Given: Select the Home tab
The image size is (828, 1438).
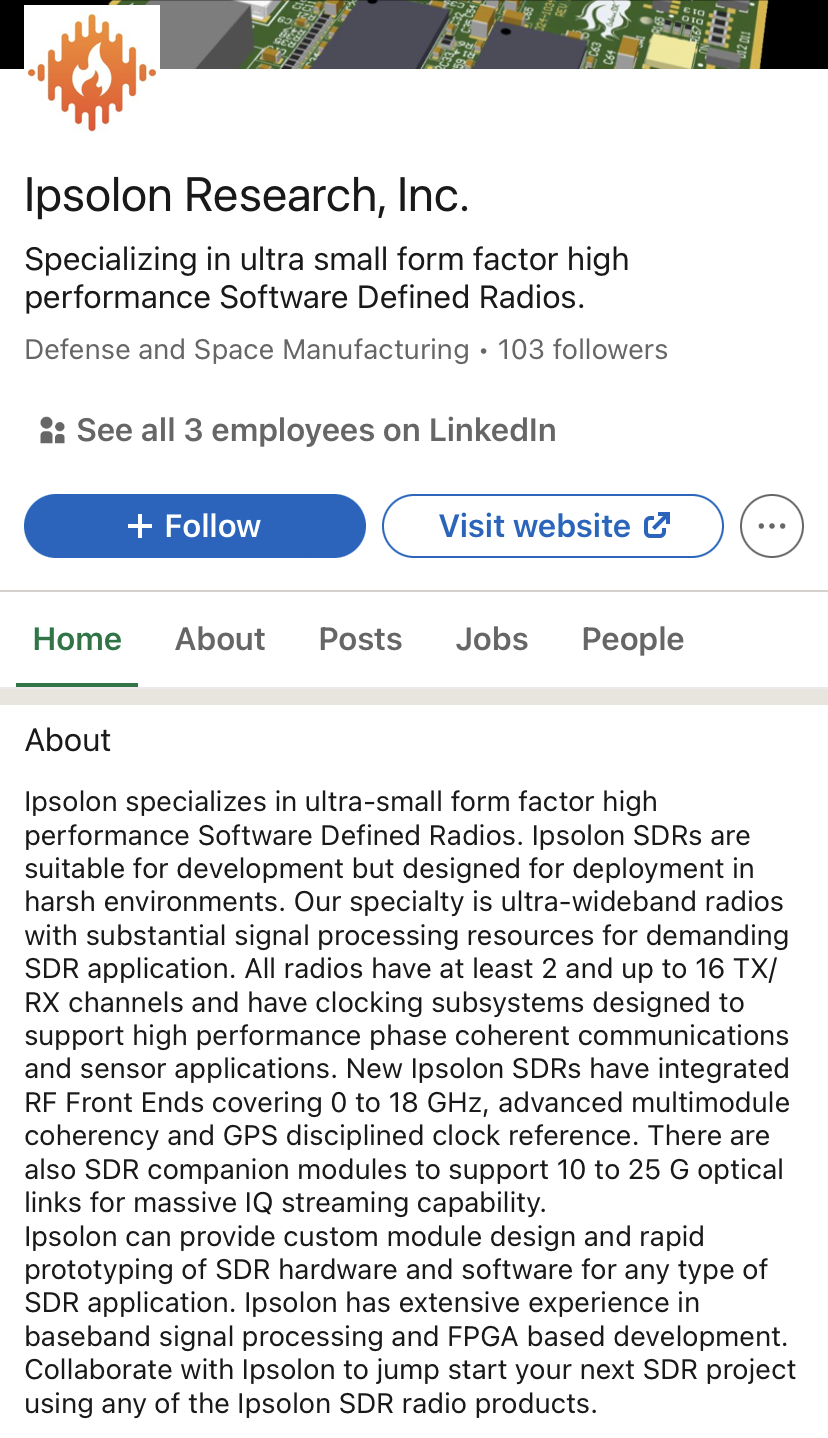Looking at the screenshot, I should 77,639.
